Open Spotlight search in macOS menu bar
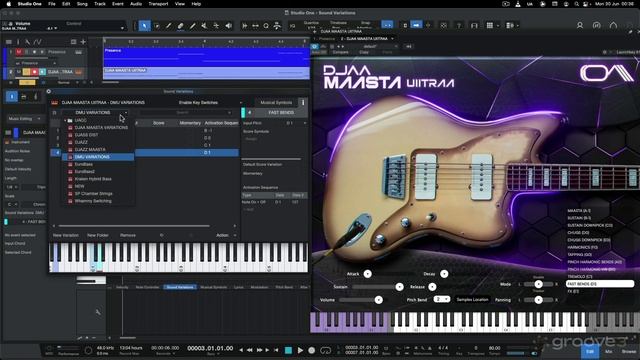 coord(576,4)
